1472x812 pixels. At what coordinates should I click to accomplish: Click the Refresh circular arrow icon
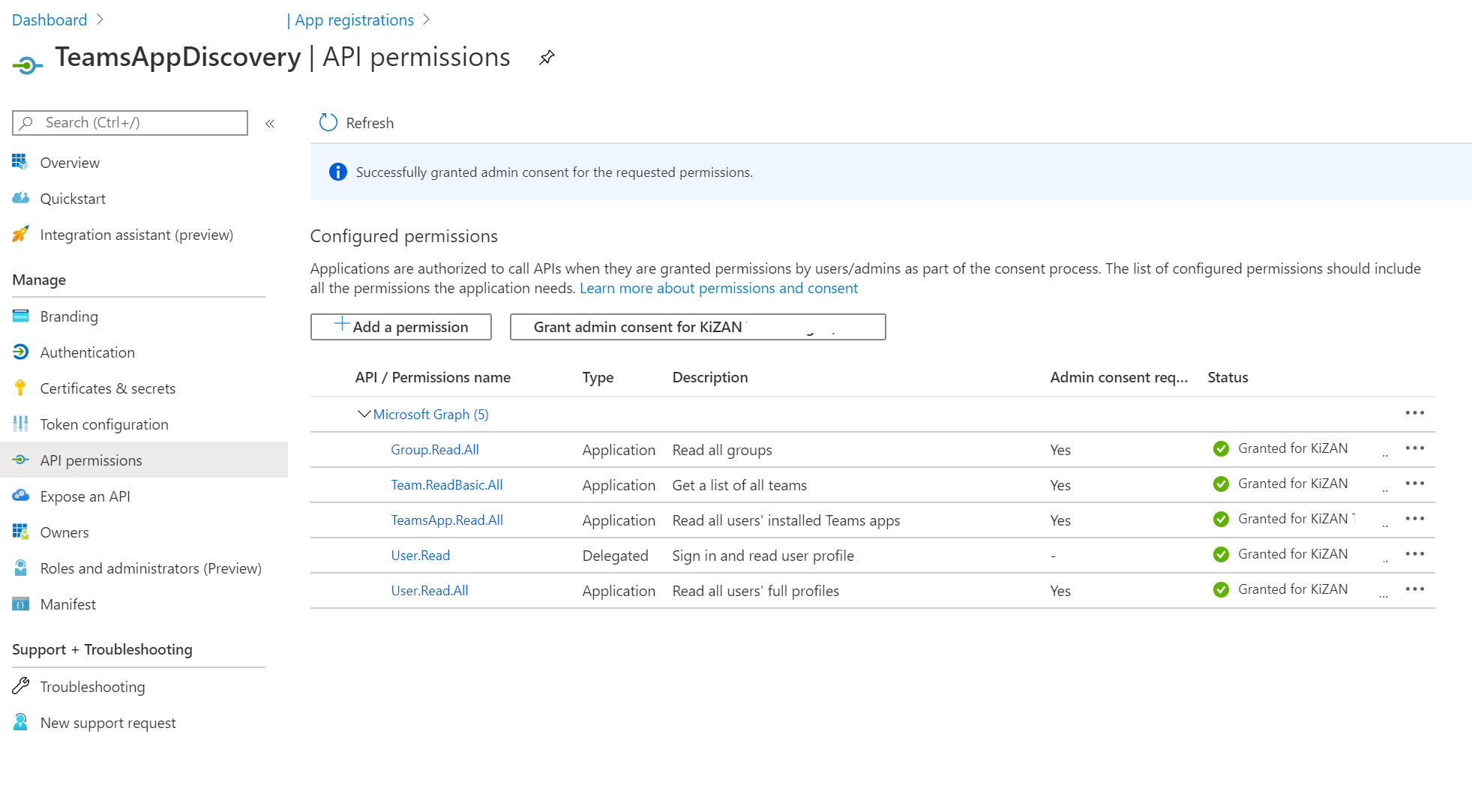[x=328, y=122]
